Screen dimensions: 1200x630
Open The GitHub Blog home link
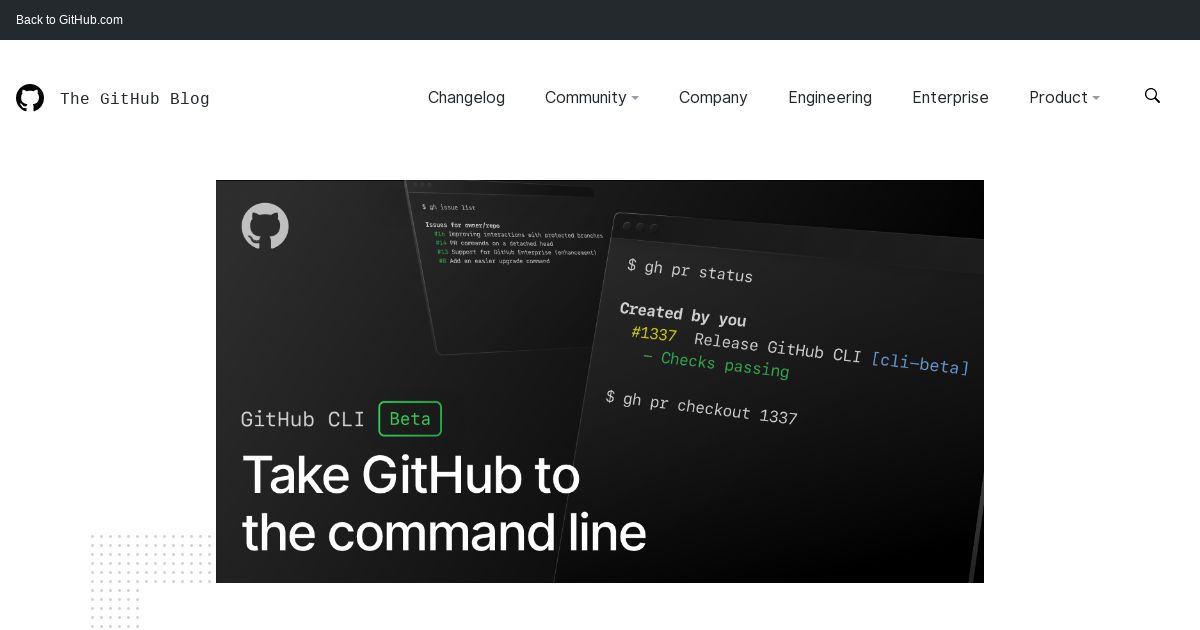click(x=135, y=98)
